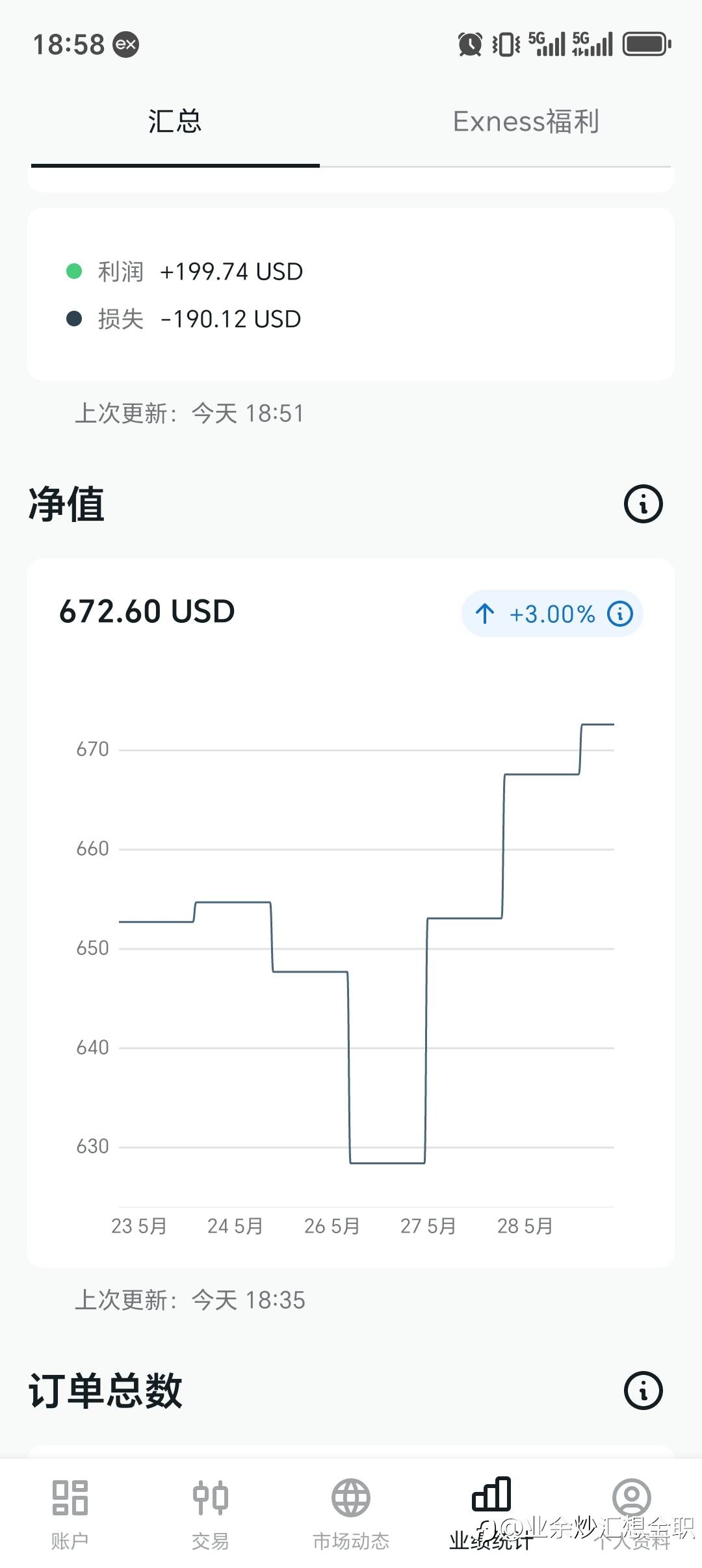
Task: Open the 汇总 summary tab
Action: pyautogui.click(x=175, y=122)
